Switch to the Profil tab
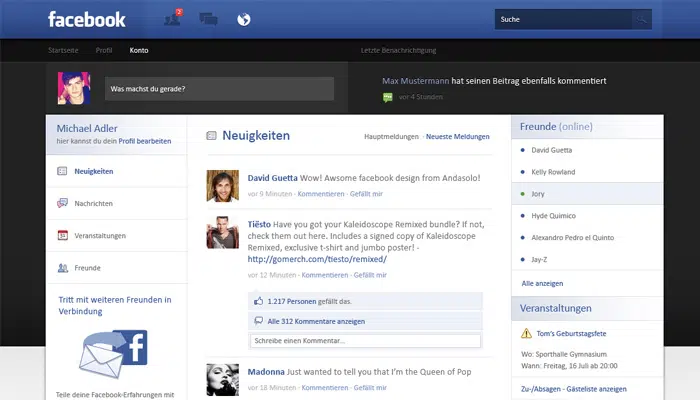Image resolution: width=700 pixels, height=400 pixels. coord(104,50)
